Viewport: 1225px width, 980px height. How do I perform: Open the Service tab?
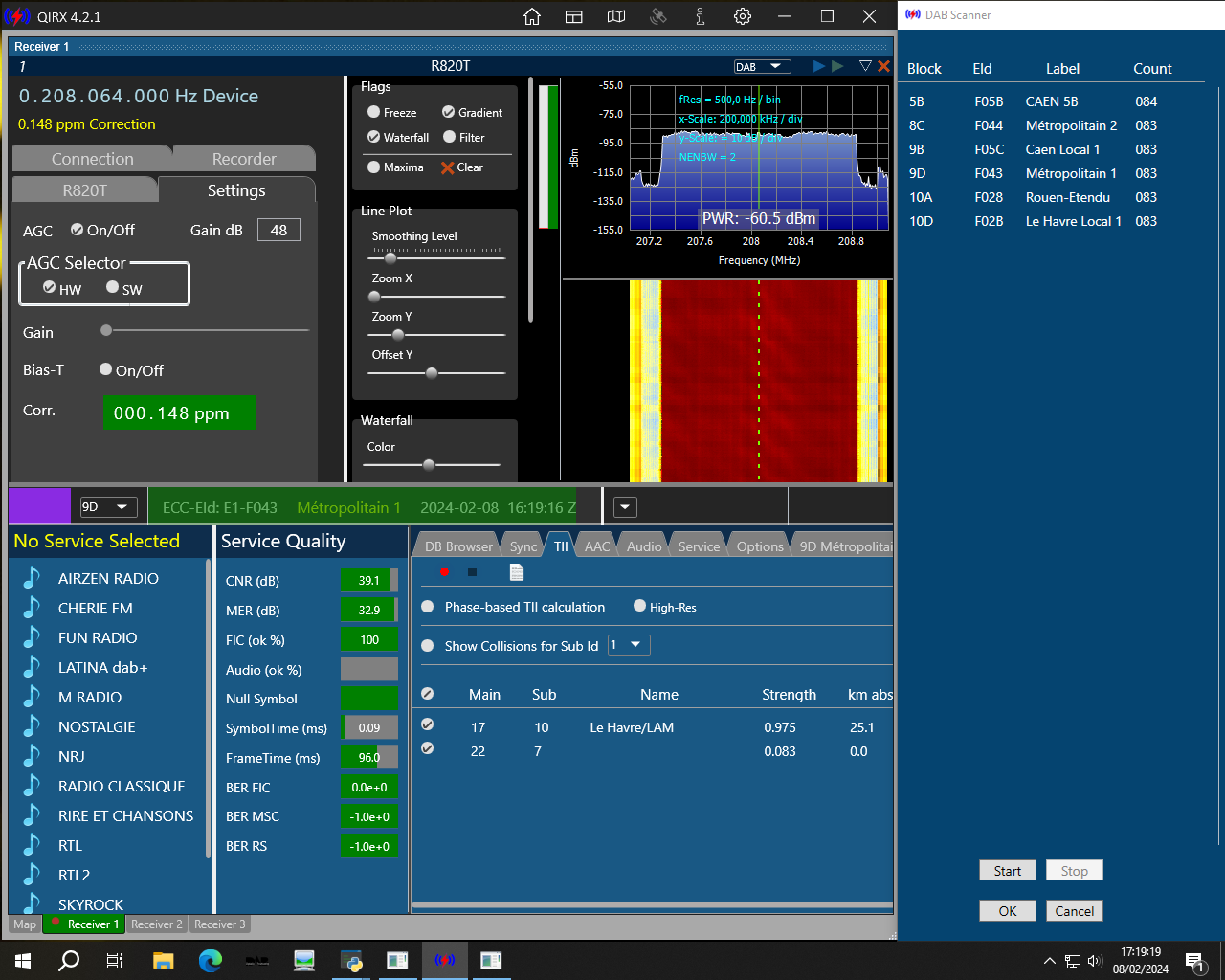(x=699, y=546)
